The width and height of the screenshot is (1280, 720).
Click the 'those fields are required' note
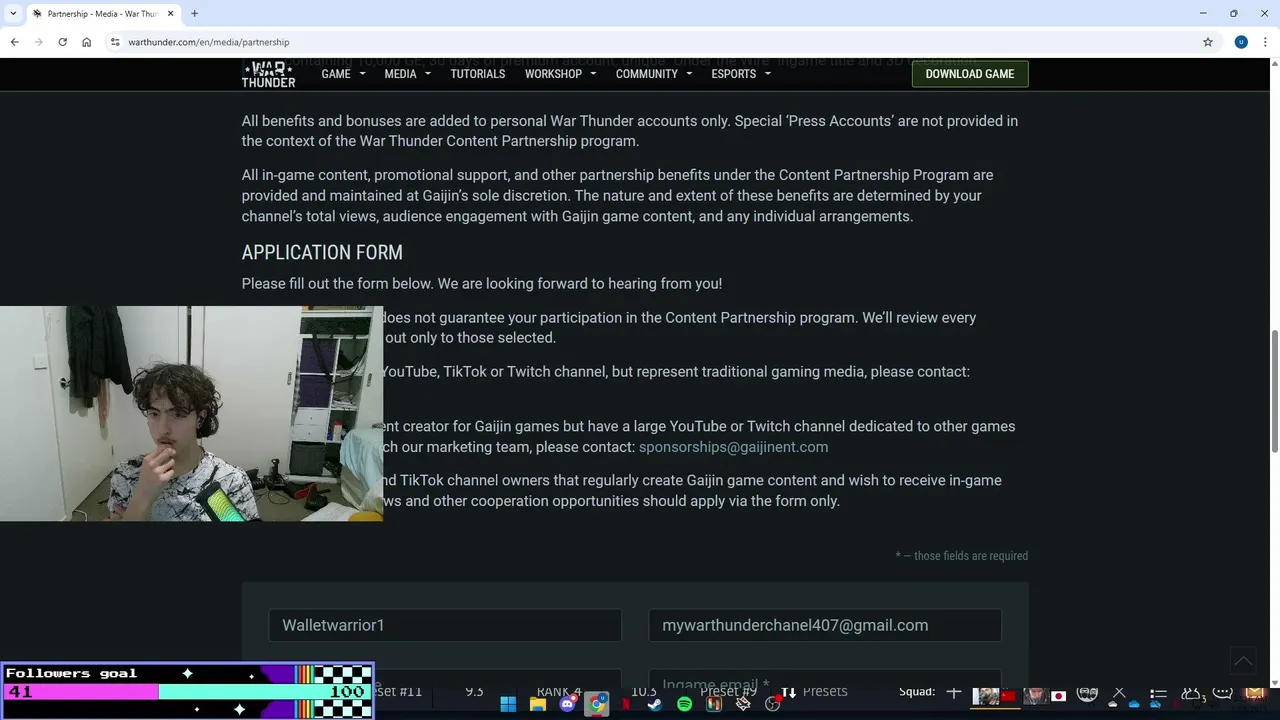click(962, 556)
